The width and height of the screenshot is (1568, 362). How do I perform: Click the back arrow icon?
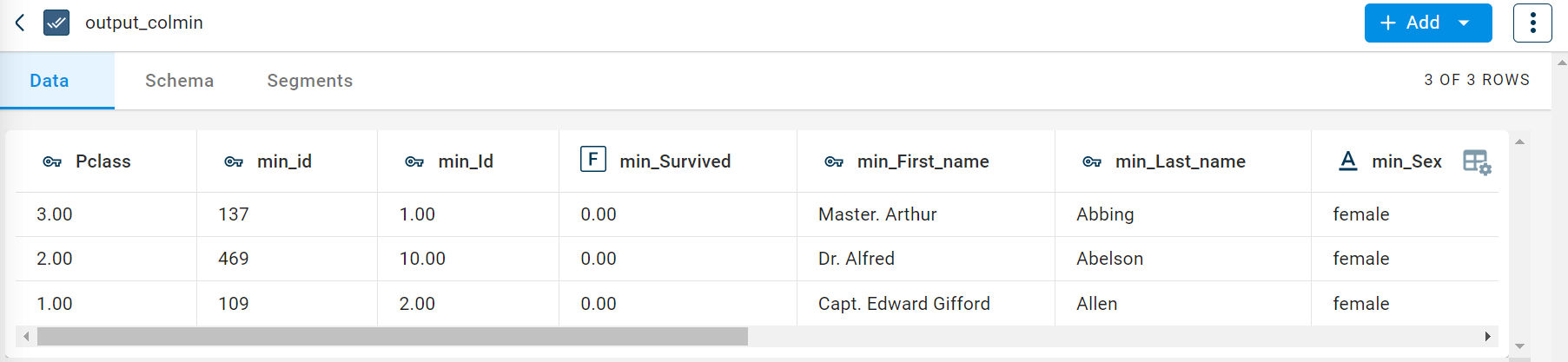click(20, 23)
